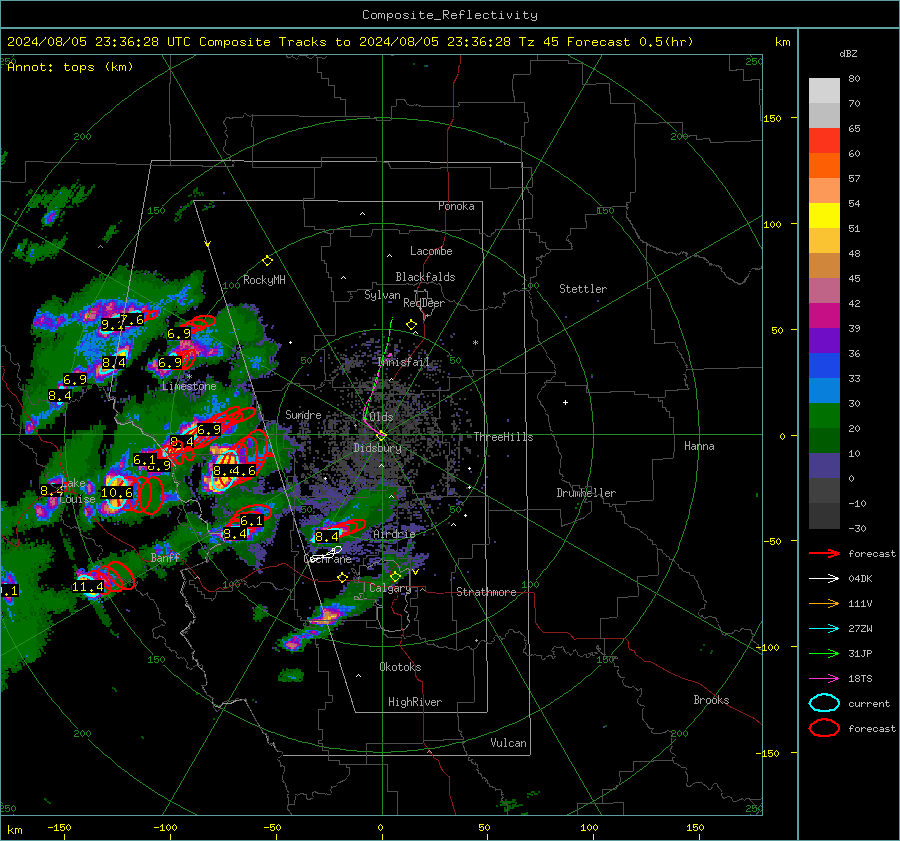This screenshot has width=900, height=841.
Task: Click the white 04DK arrow in the legend
Action: coord(824,579)
